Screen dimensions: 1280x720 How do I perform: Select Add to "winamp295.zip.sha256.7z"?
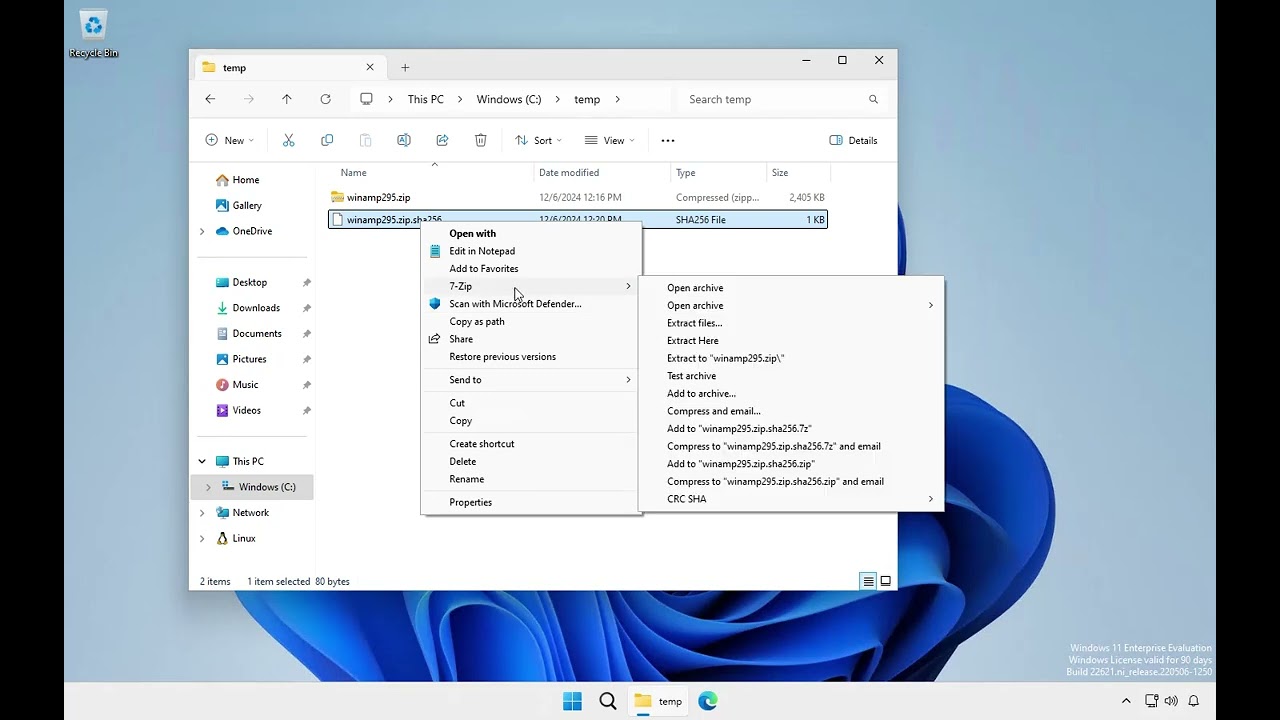[791, 428]
